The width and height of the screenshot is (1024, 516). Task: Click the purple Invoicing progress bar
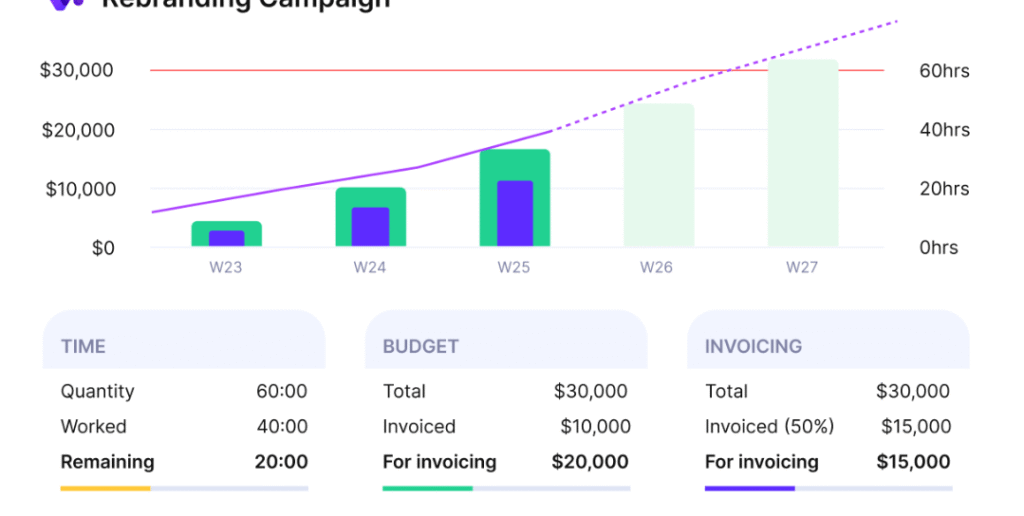749,489
